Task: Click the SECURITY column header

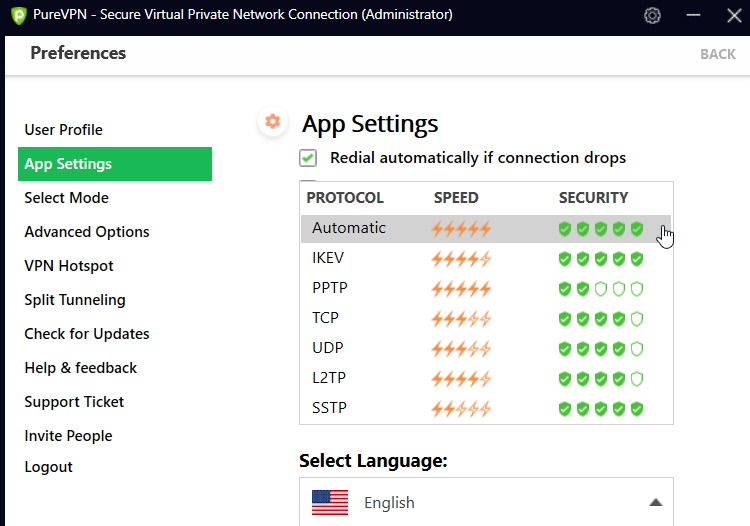Action: pyautogui.click(x=593, y=197)
